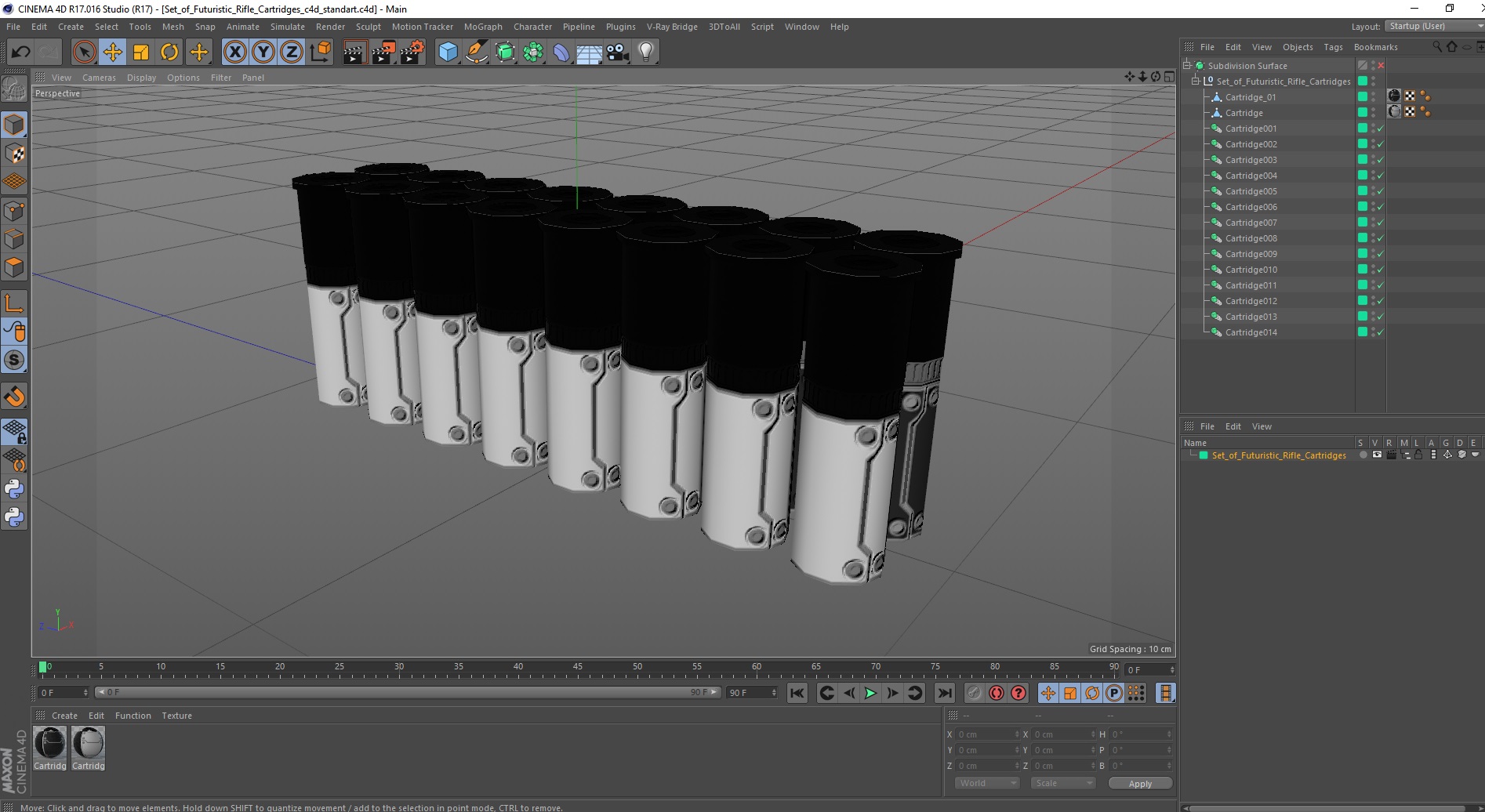Screen dimensions: 1485x812
Task: Activate the Rotate tool
Action: [x=169, y=53]
